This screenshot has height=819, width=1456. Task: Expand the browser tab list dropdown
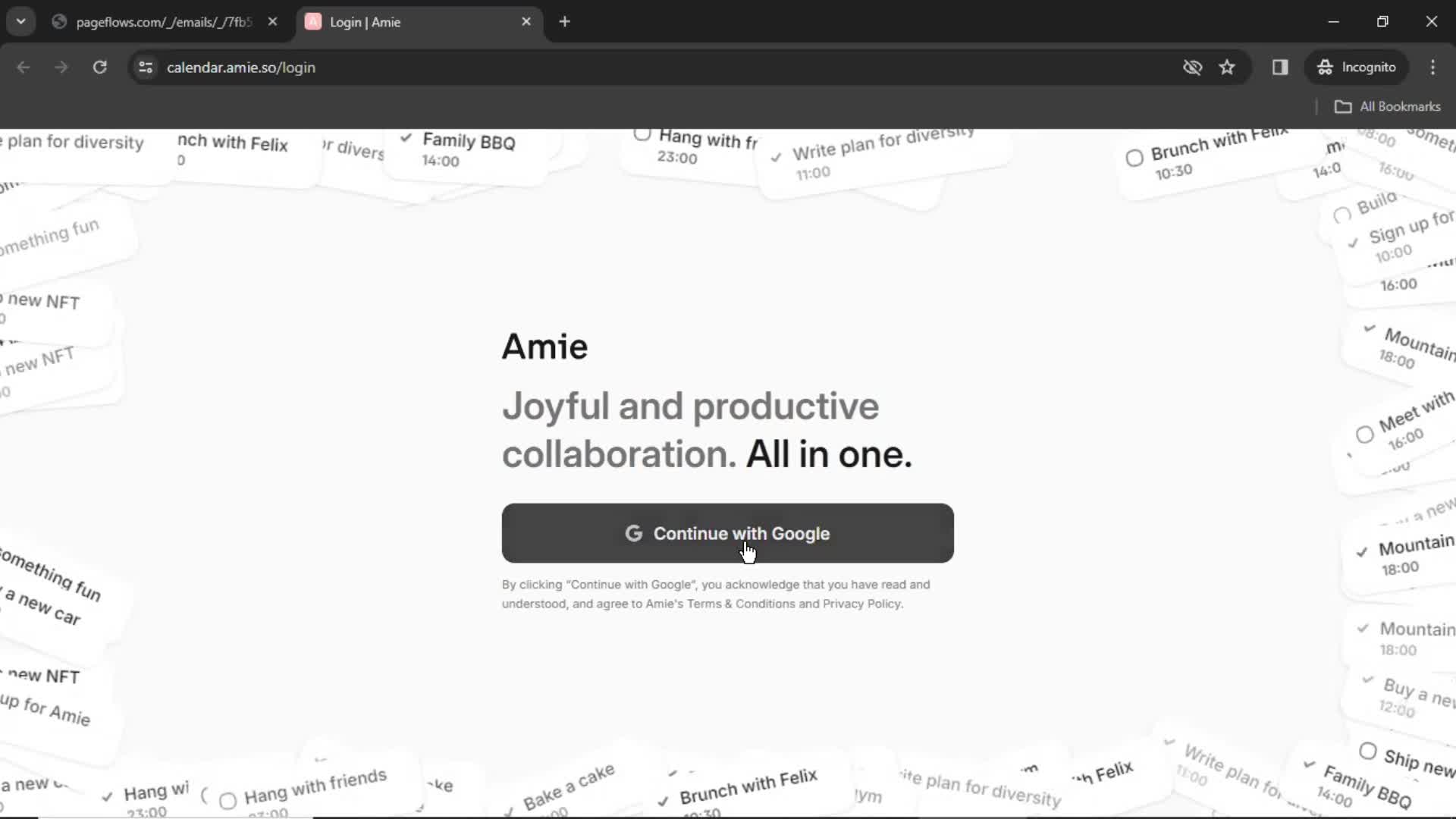click(x=21, y=21)
